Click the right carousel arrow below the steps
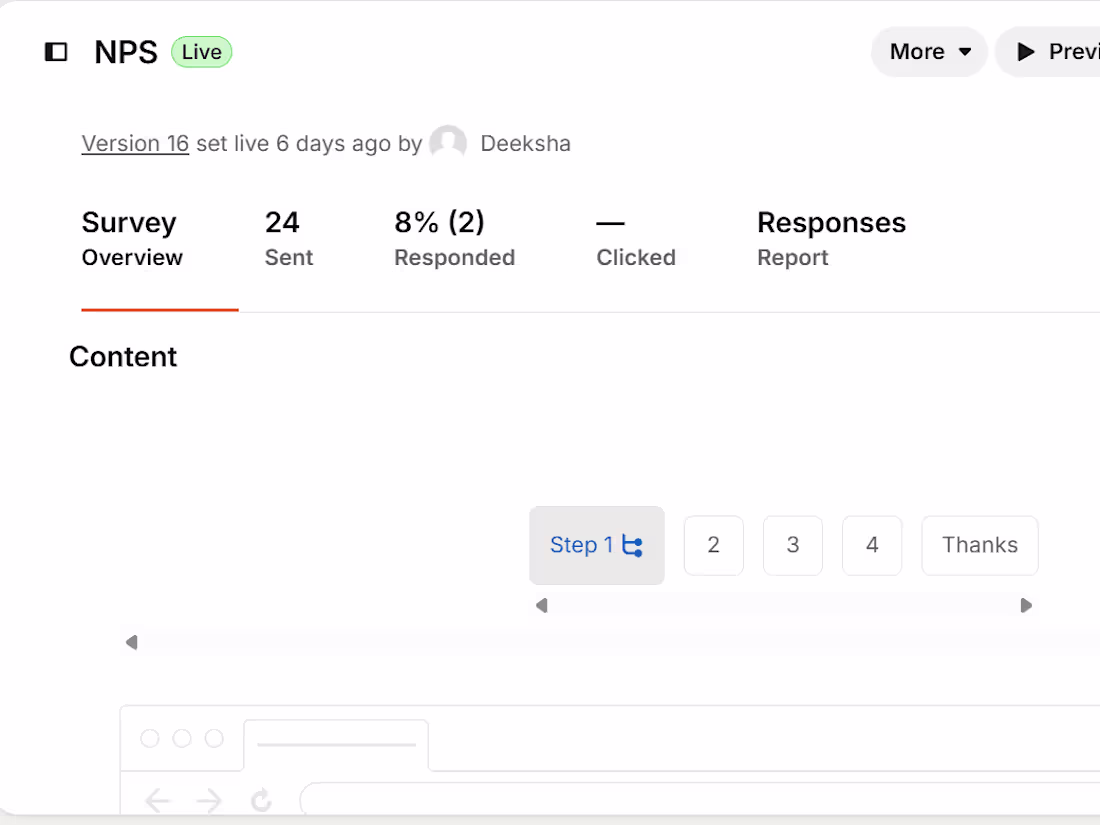 point(1026,605)
